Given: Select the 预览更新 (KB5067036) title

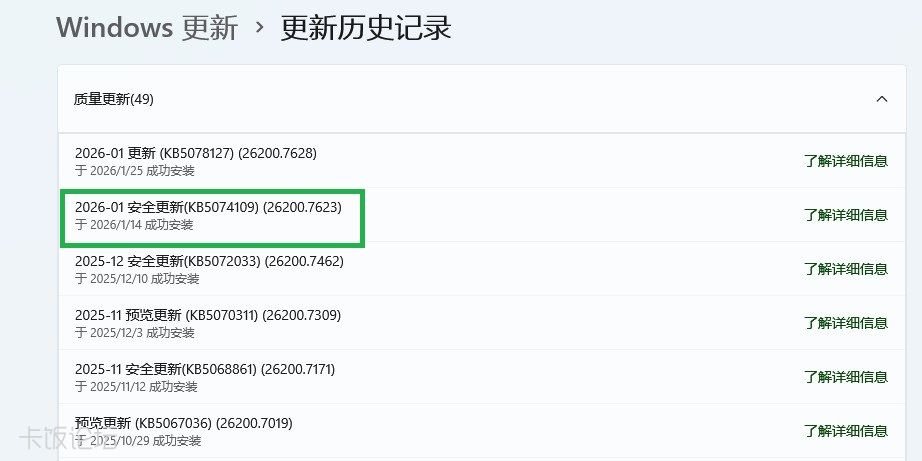Looking at the screenshot, I should [183, 423].
